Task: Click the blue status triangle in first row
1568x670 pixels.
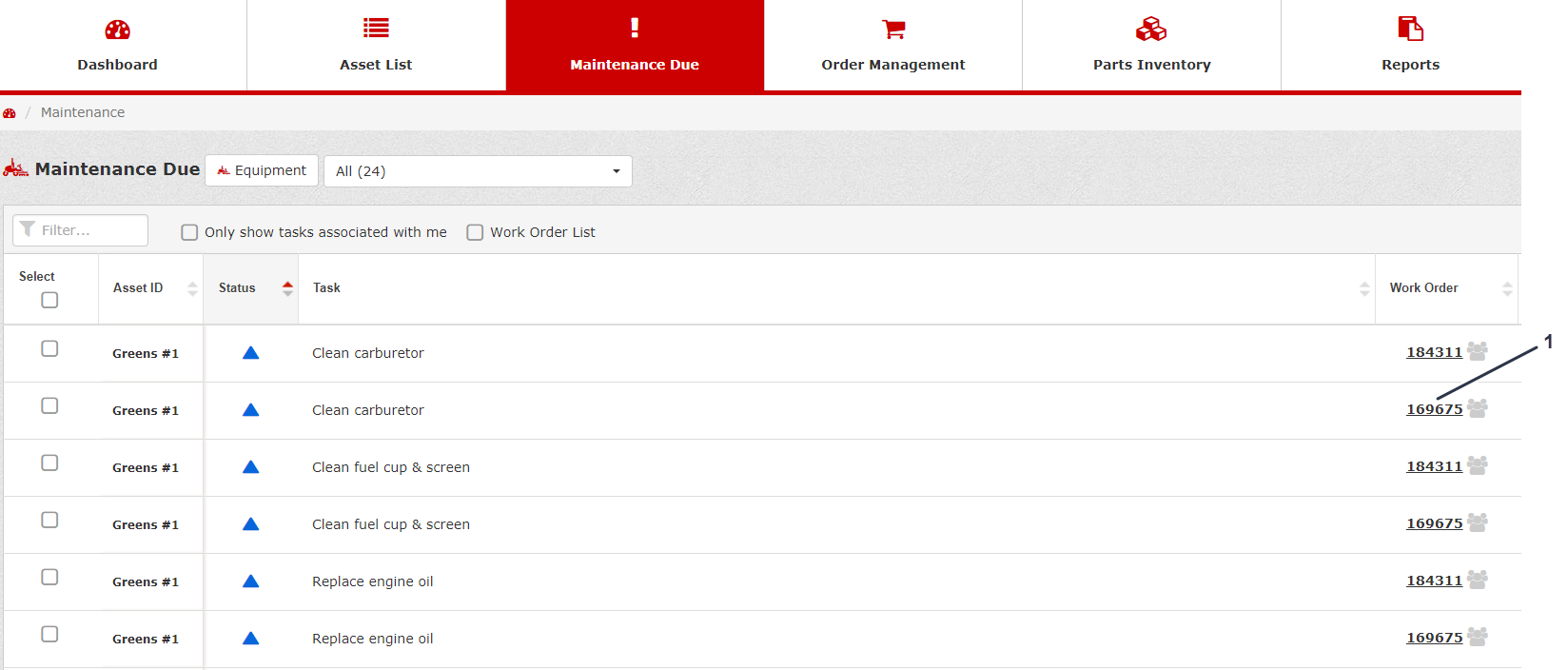Action: click(250, 353)
